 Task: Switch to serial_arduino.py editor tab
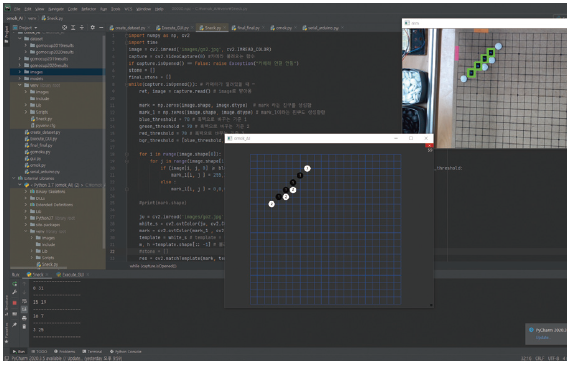tap(323, 28)
